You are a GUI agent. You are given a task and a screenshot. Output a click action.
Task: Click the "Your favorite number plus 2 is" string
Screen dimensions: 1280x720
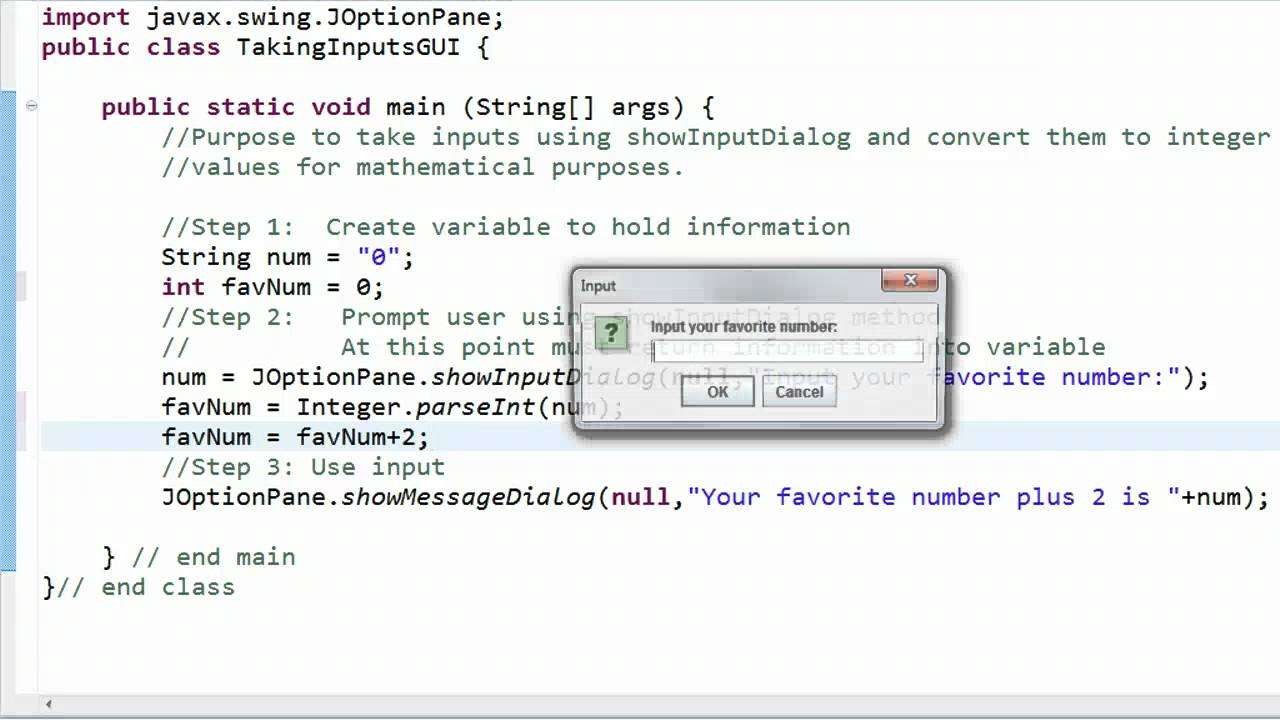[x=934, y=497]
